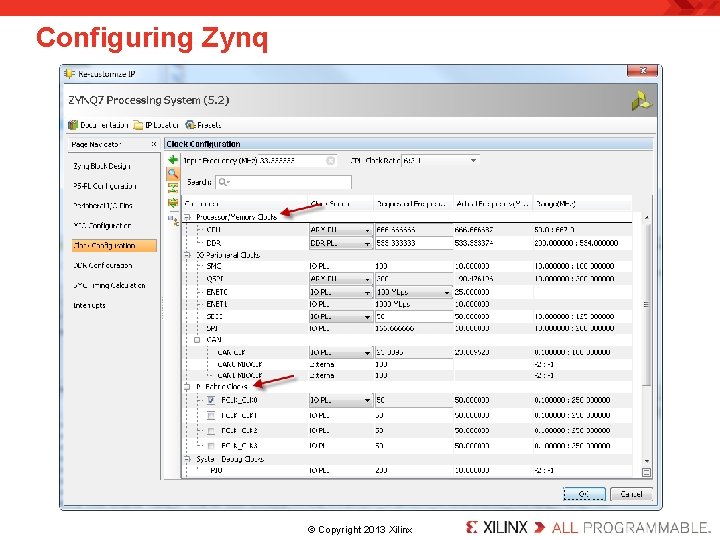This screenshot has height=540, width=720.
Task: Select the Clock Configuration page
Action: tap(114, 246)
